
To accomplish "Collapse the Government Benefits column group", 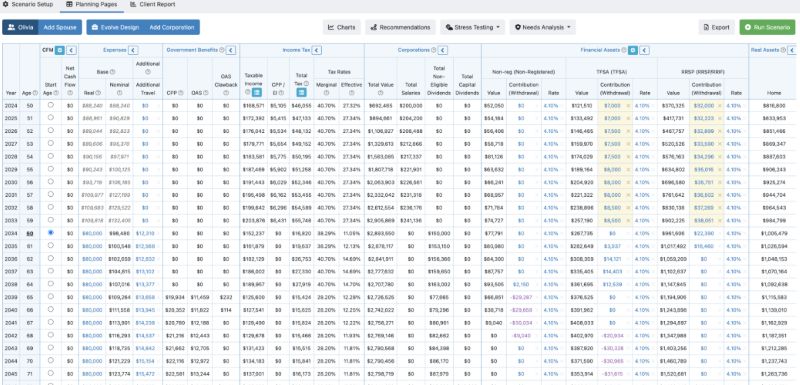I will pos(231,50).
